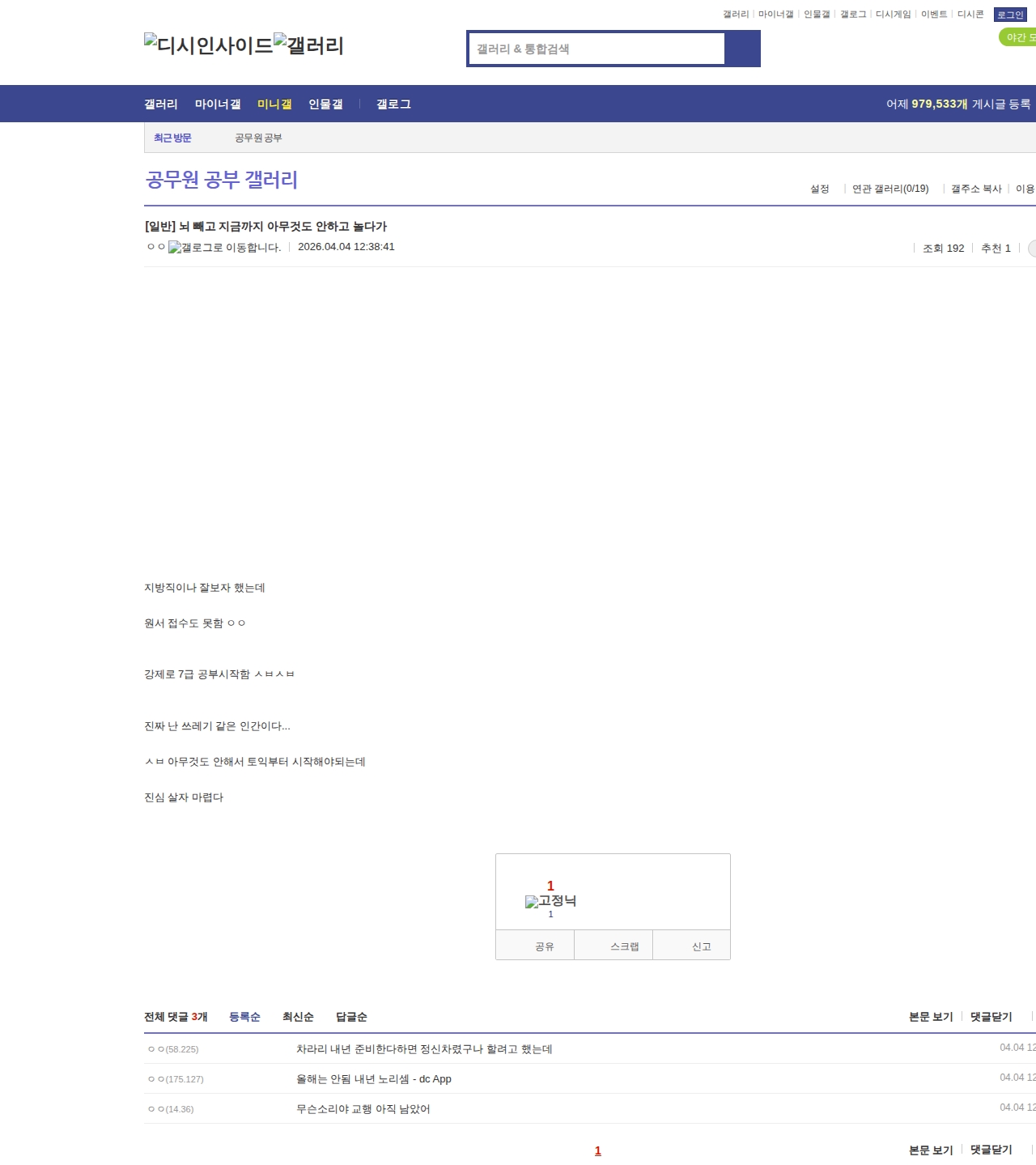Click the commenter ㅇㅇ(14.36)
Viewport: 1036px width, 1165px height.
pos(171,1109)
